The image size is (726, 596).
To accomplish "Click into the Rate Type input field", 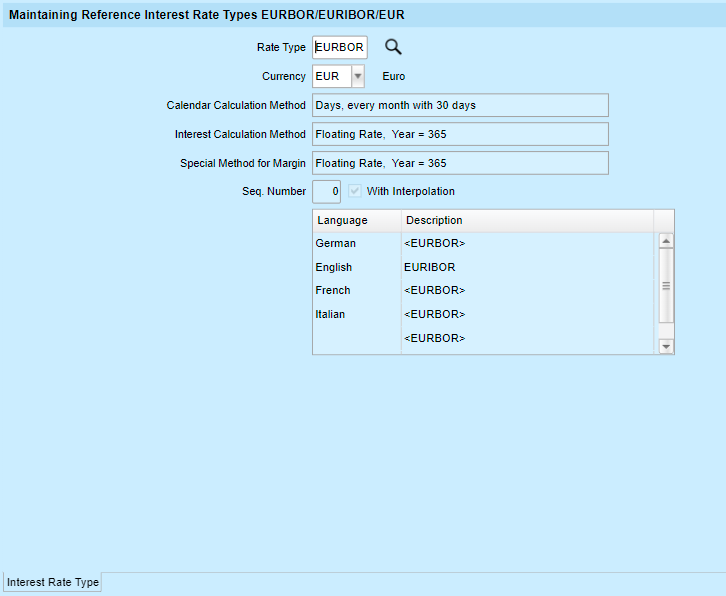I will 340,47.
